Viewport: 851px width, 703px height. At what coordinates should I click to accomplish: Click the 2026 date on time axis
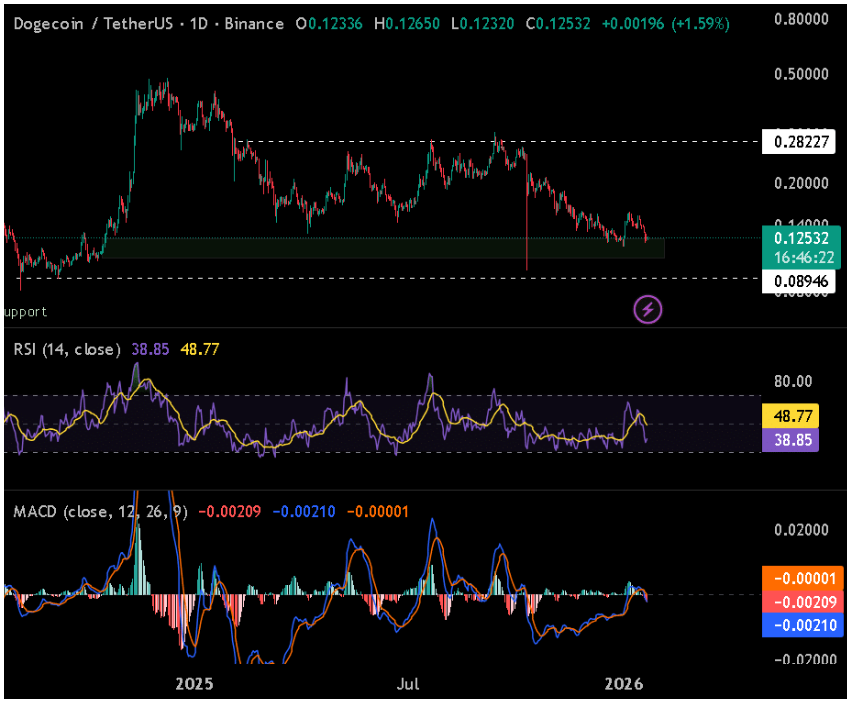click(x=625, y=685)
